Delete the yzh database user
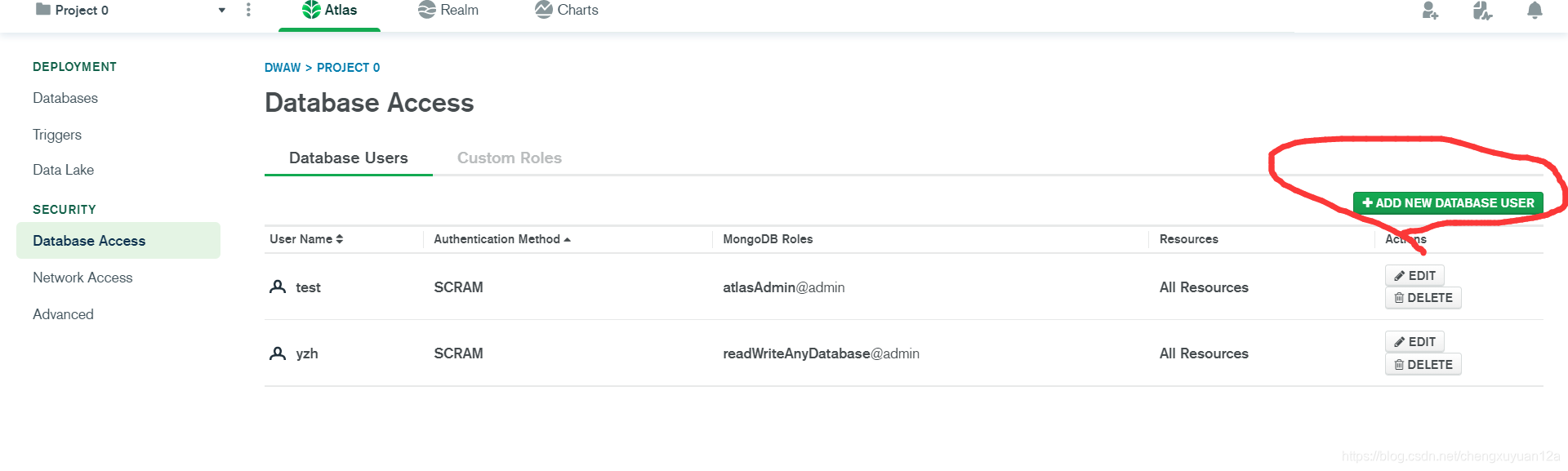The width and height of the screenshot is (1568, 471). click(1423, 365)
